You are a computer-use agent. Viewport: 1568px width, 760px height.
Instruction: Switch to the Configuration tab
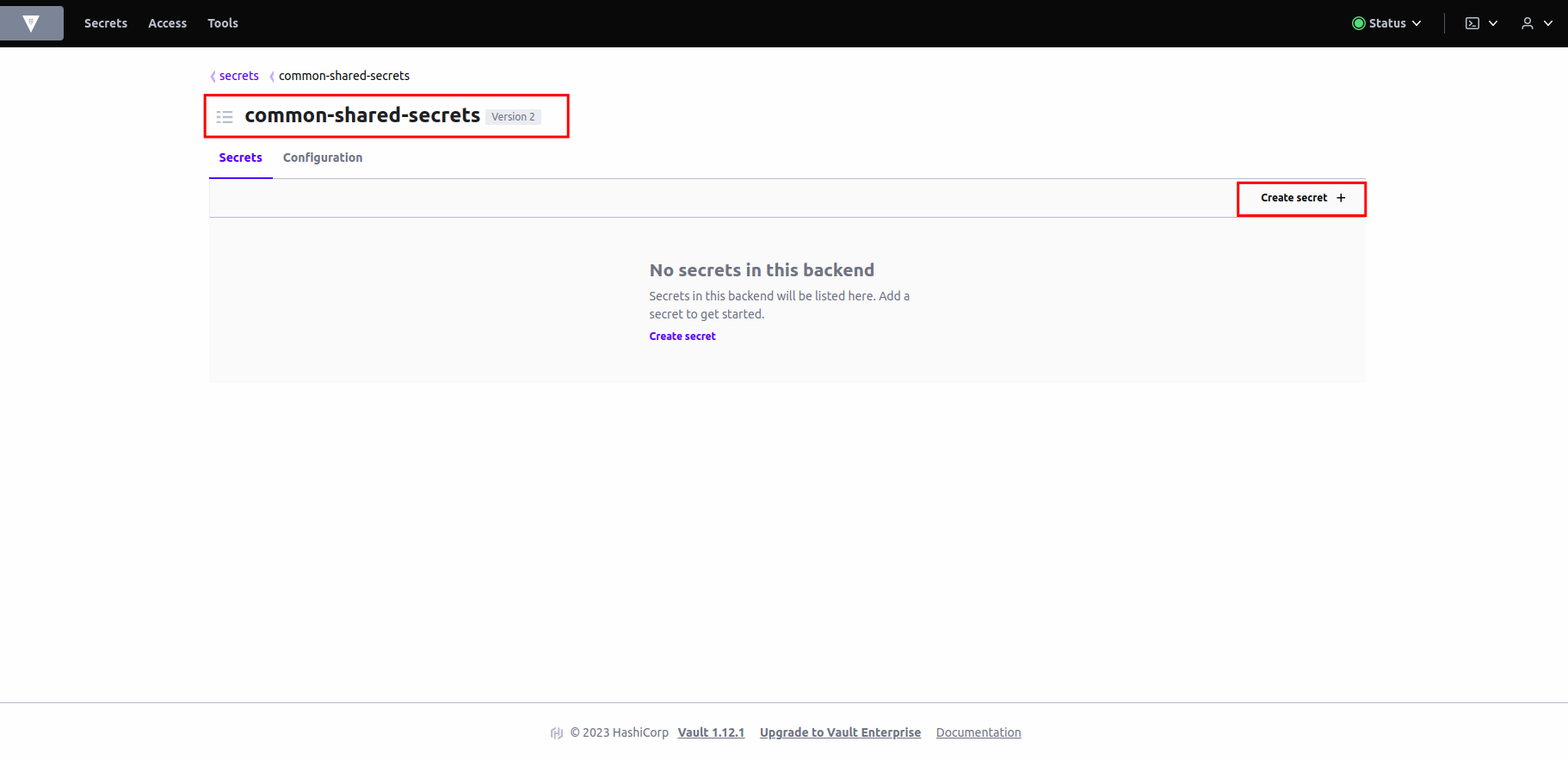point(323,158)
